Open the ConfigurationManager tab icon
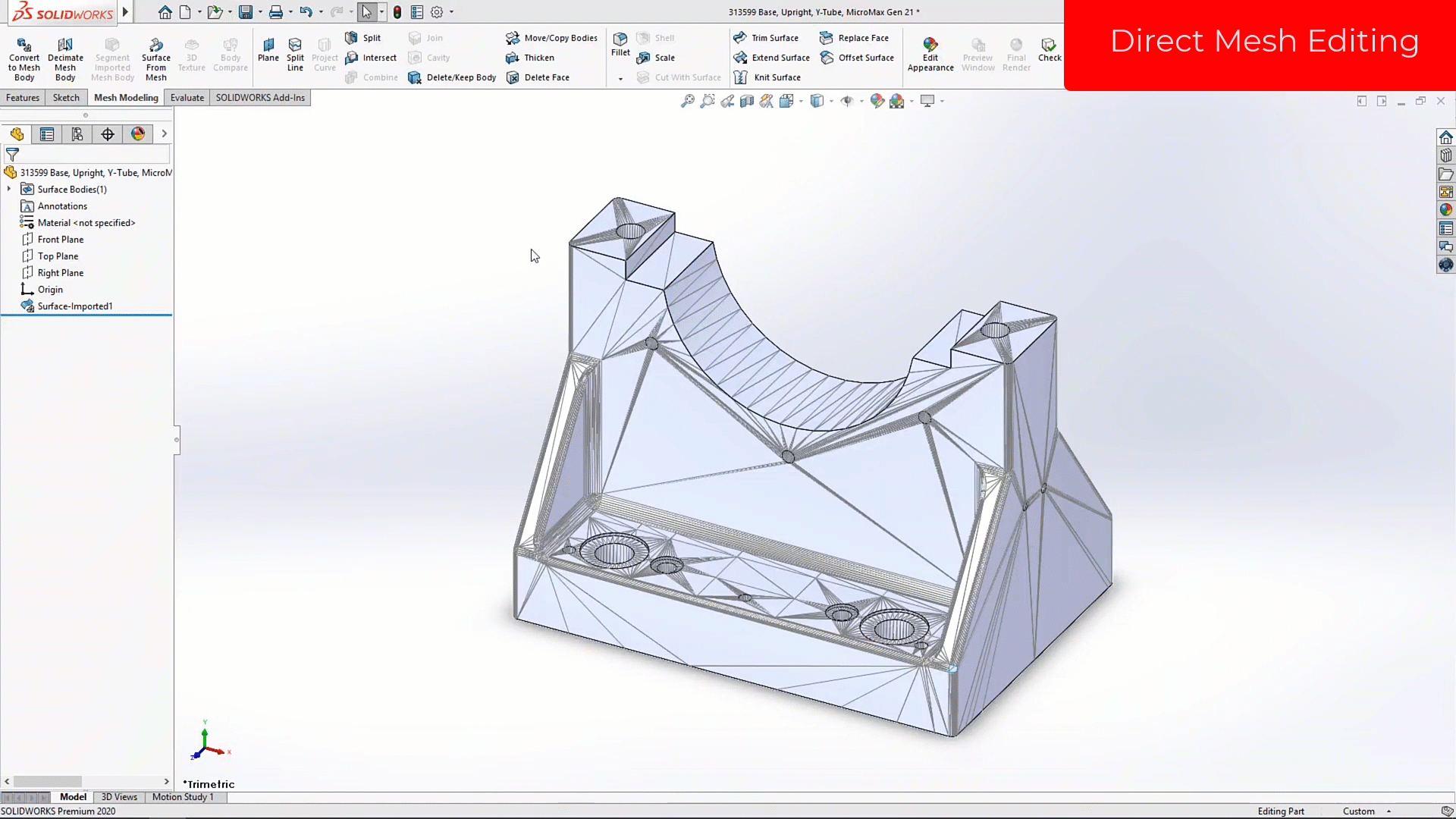This screenshot has height=819, width=1456. click(77, 134)
